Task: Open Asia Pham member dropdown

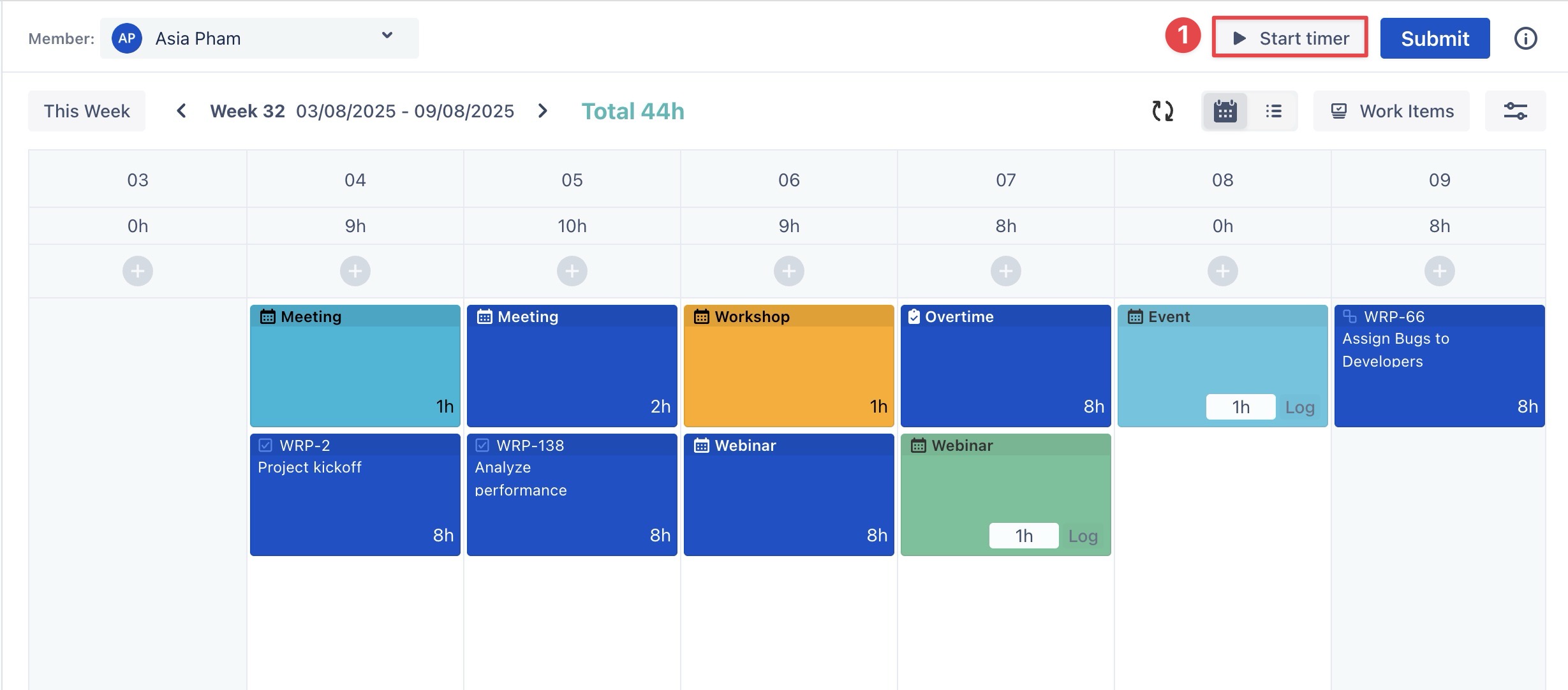Action: click(259, 38)
